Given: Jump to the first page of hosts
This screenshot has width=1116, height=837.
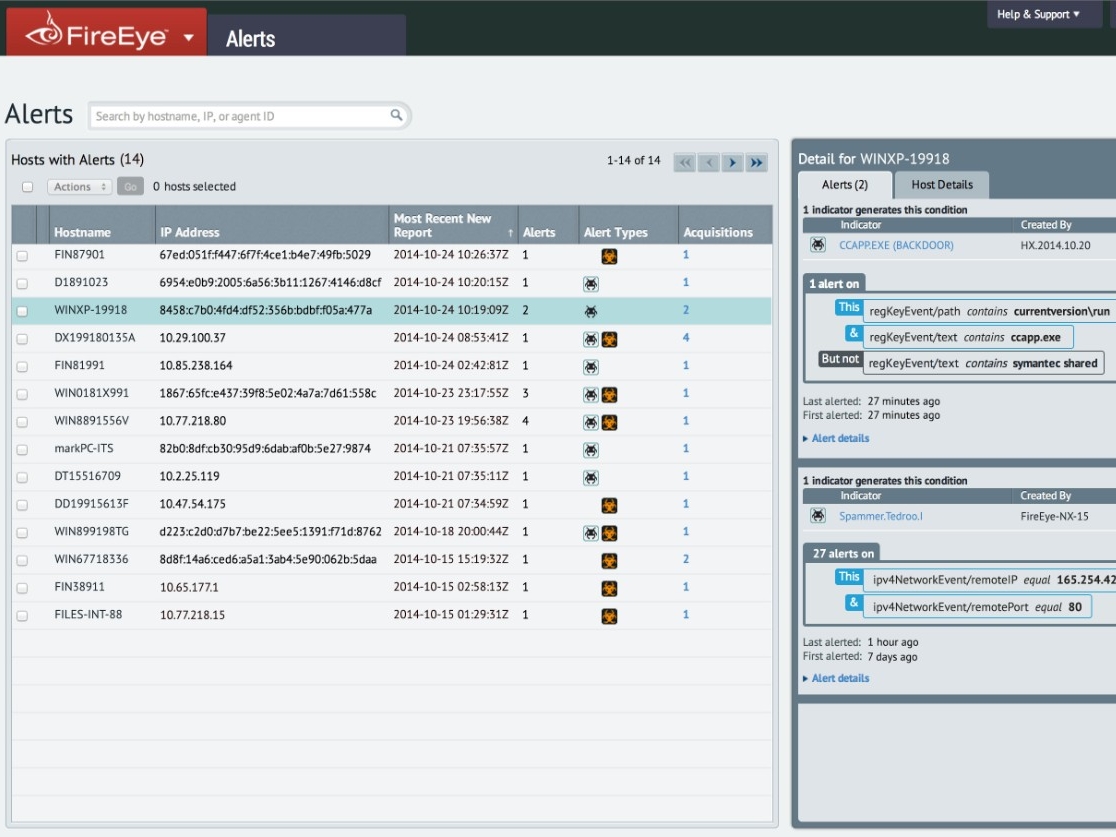Looking at the screenshot, I should 685,162.
